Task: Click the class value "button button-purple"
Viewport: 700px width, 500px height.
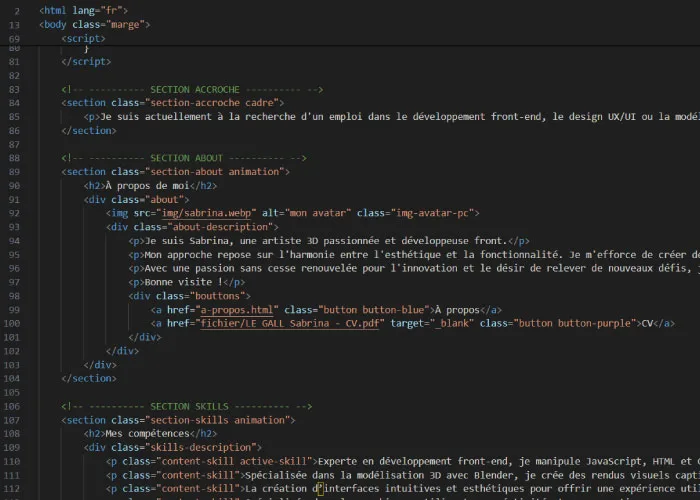Action: (x=577, y=323)
